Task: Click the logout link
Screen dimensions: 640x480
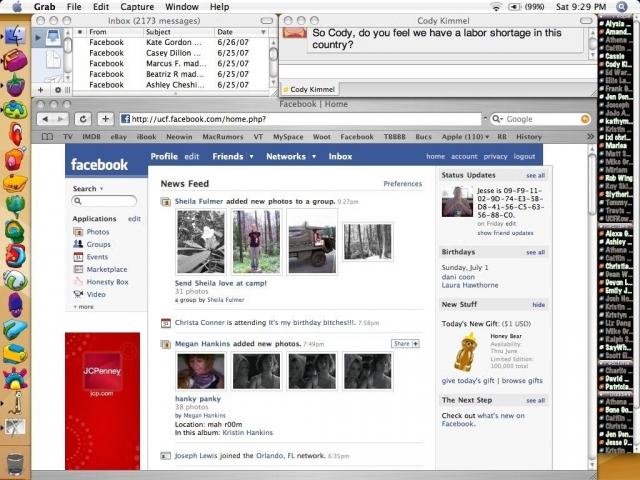Action: [x=524, y=156]
